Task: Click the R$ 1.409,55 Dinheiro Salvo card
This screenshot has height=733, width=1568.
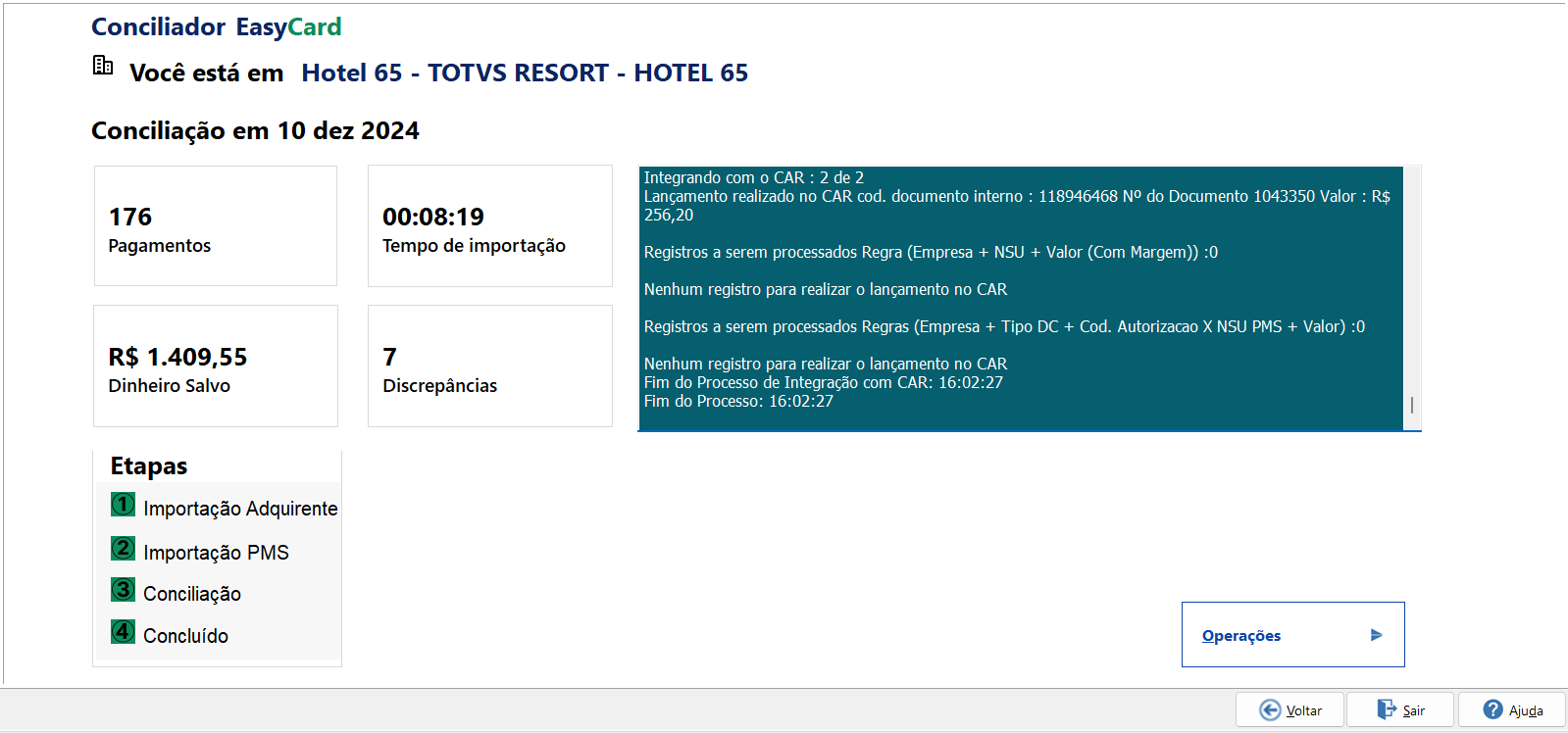Action: tap(216, 366)
